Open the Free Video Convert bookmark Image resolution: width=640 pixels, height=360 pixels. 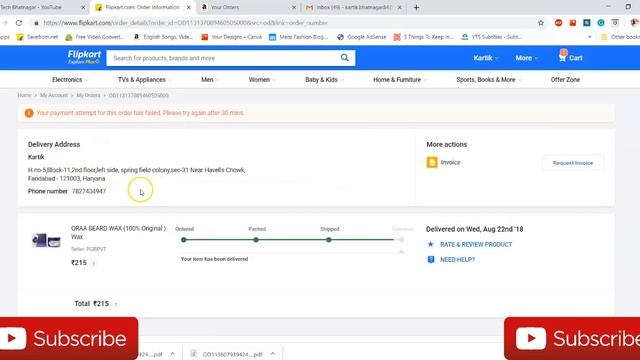95,37
